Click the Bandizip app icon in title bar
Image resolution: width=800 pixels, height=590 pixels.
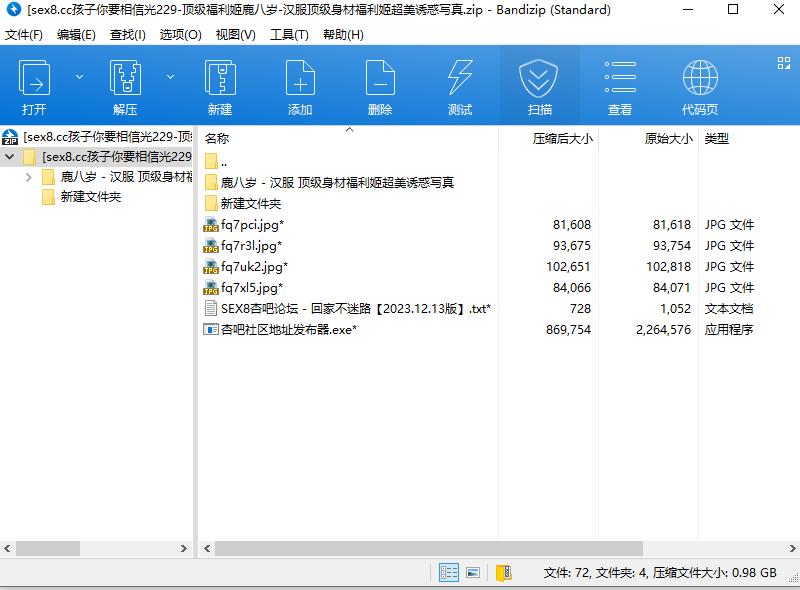[x=13, y=9]
